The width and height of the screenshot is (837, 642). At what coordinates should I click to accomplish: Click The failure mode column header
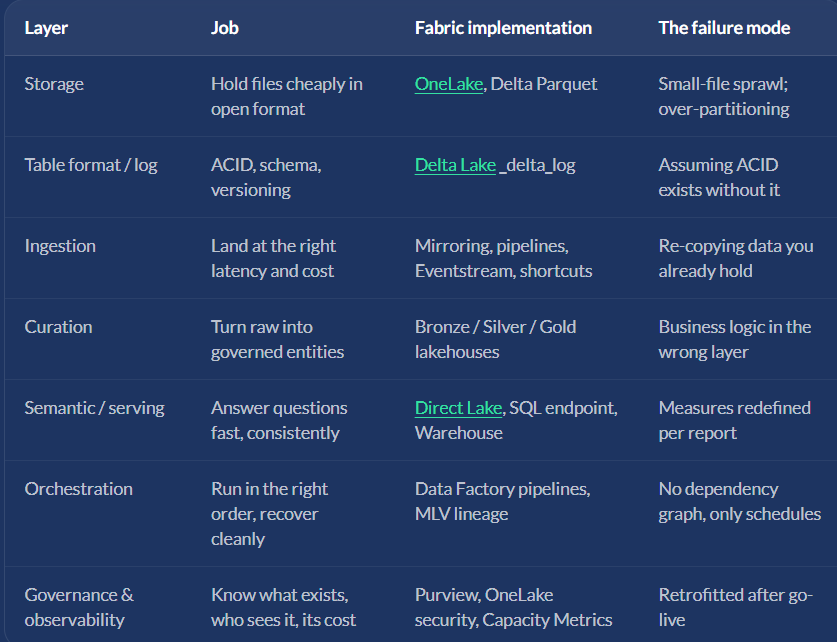click(x=724, y=28)
